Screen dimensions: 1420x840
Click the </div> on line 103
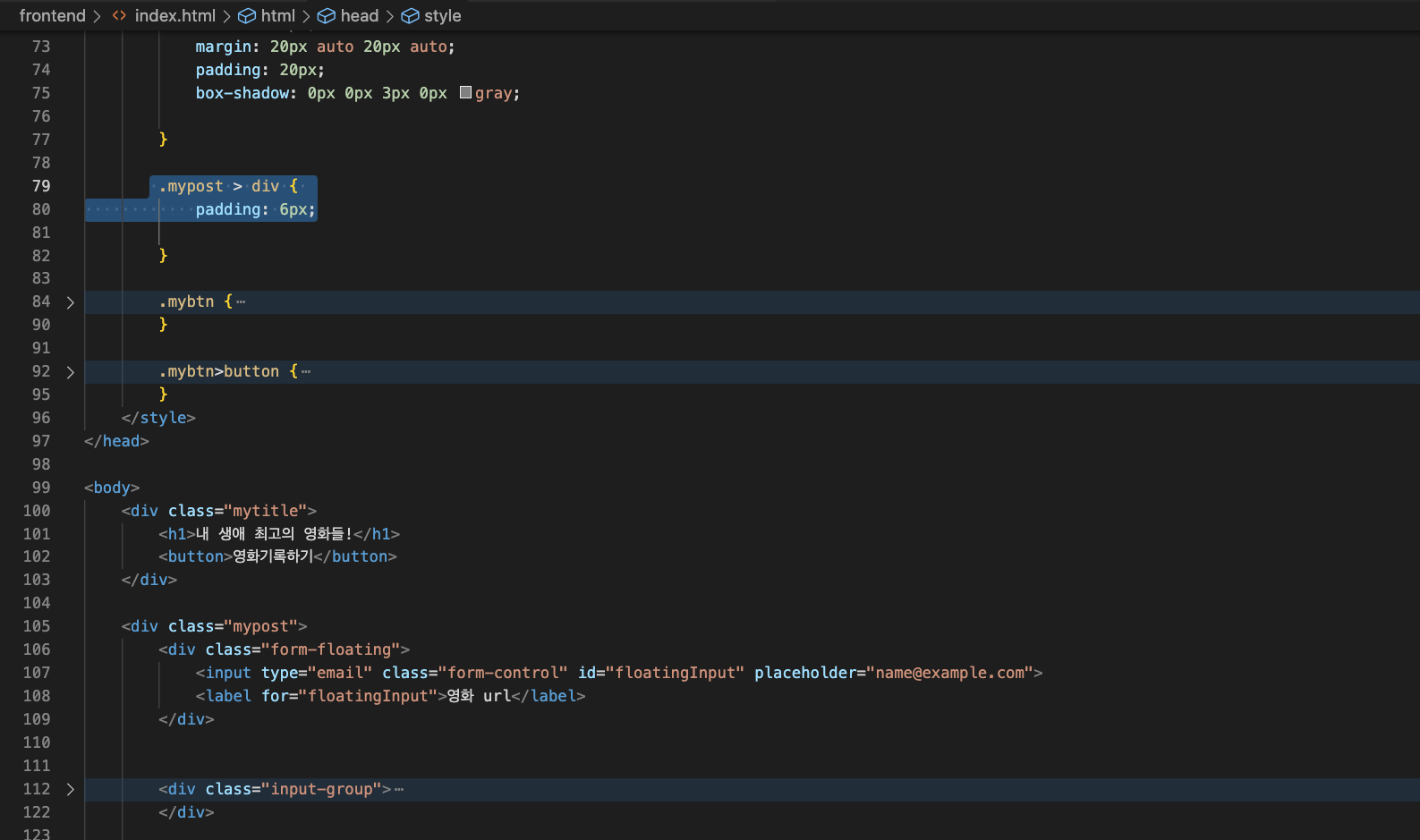149,580
